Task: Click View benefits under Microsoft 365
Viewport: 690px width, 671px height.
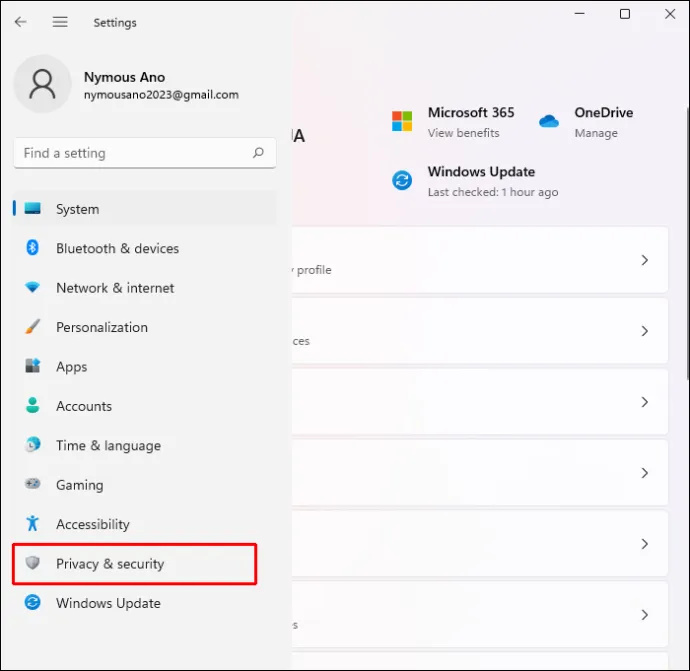Action: [464, 133]
